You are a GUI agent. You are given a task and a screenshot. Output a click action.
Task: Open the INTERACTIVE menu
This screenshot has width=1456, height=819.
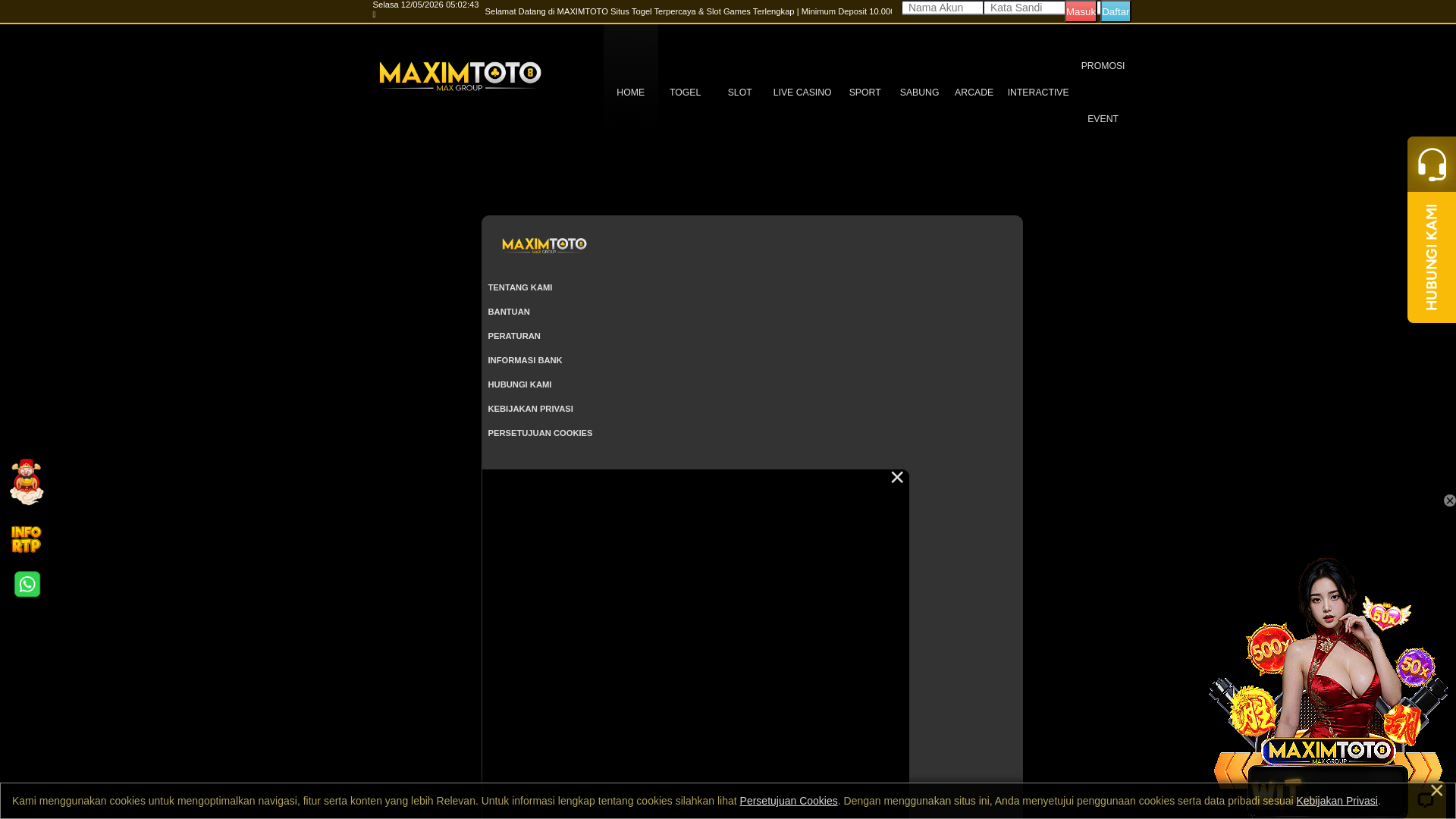point(1038,93)
